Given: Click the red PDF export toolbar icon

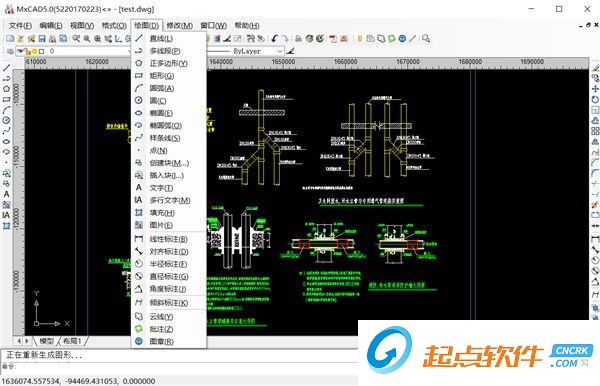Looking at the screenshot, I should click(x=333, y=39).
